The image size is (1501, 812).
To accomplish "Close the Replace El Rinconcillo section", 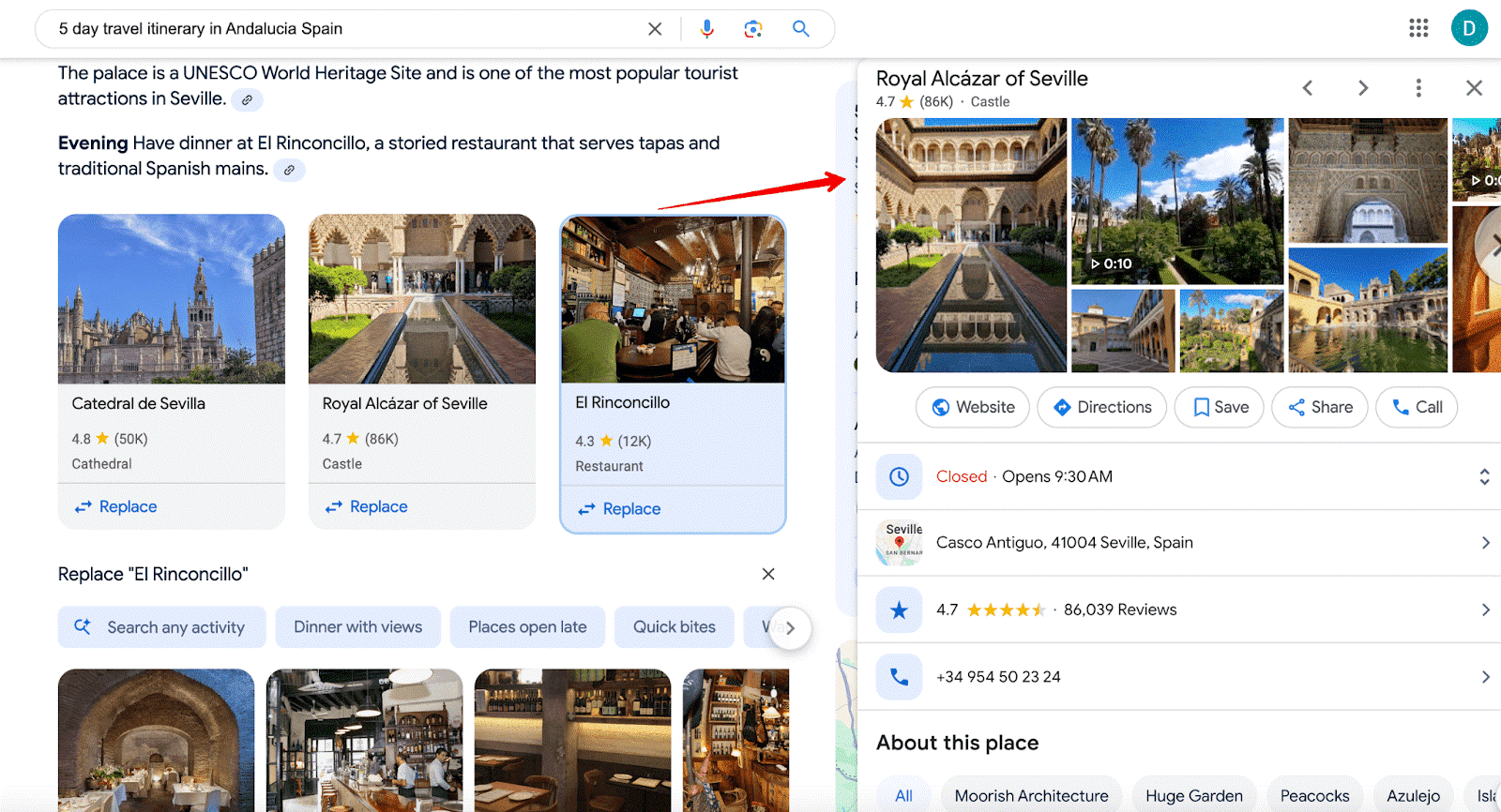I will click(768, 574).
